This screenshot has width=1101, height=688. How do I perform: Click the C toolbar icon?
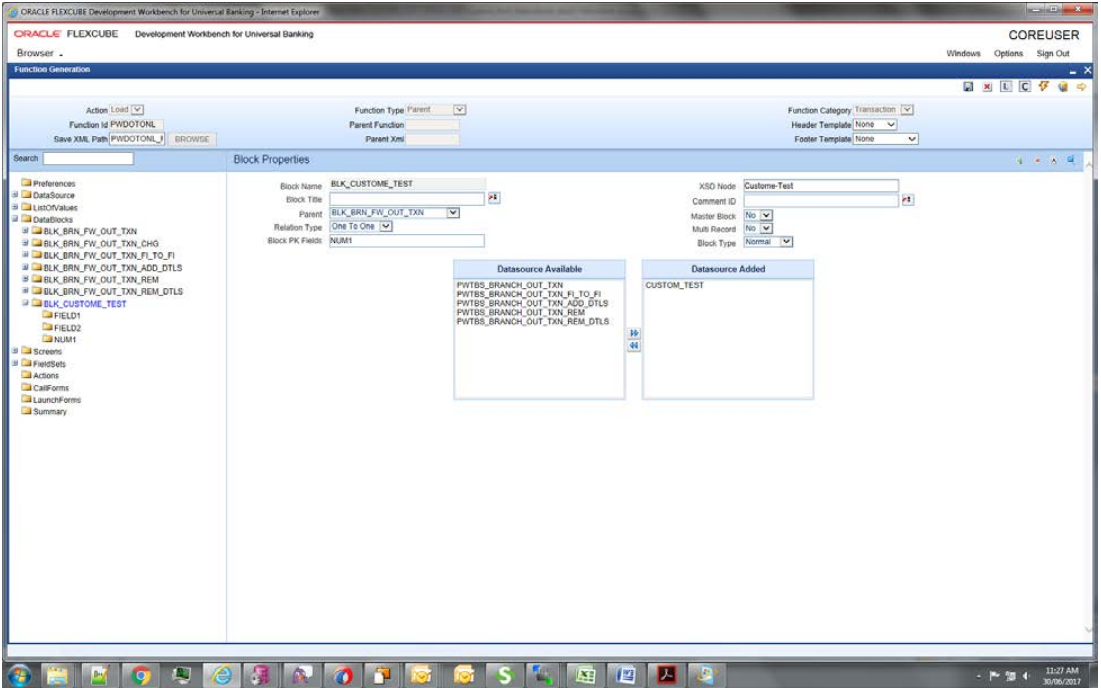1024,86
